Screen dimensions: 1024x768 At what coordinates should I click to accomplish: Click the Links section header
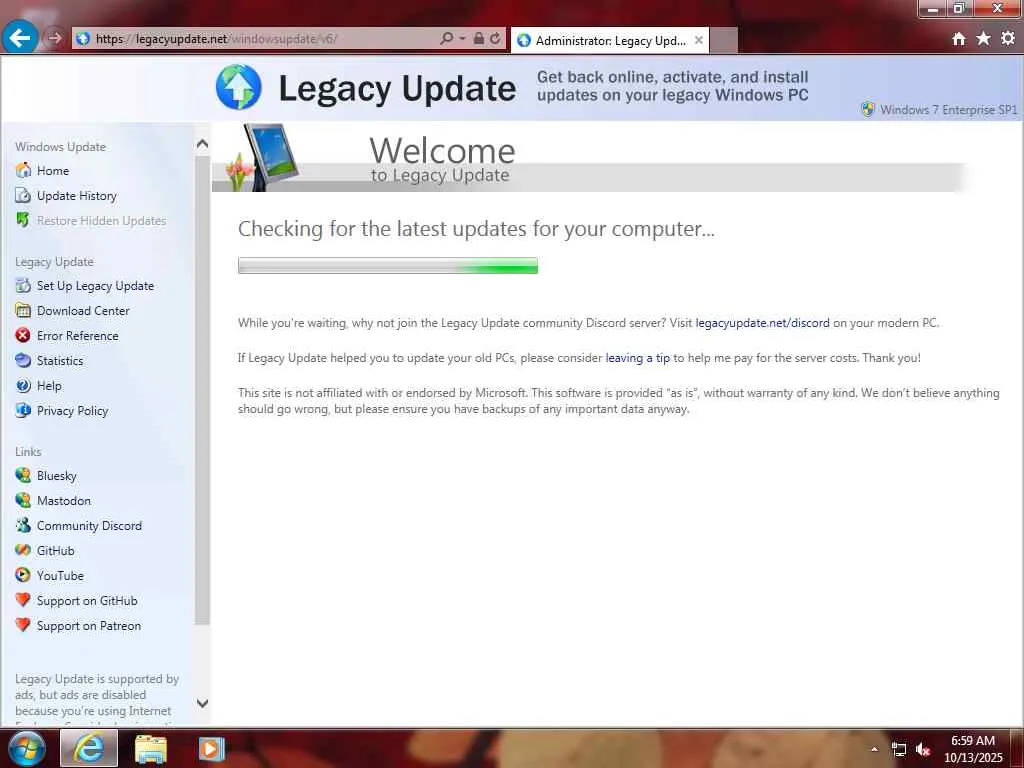(x=28, y=451)
